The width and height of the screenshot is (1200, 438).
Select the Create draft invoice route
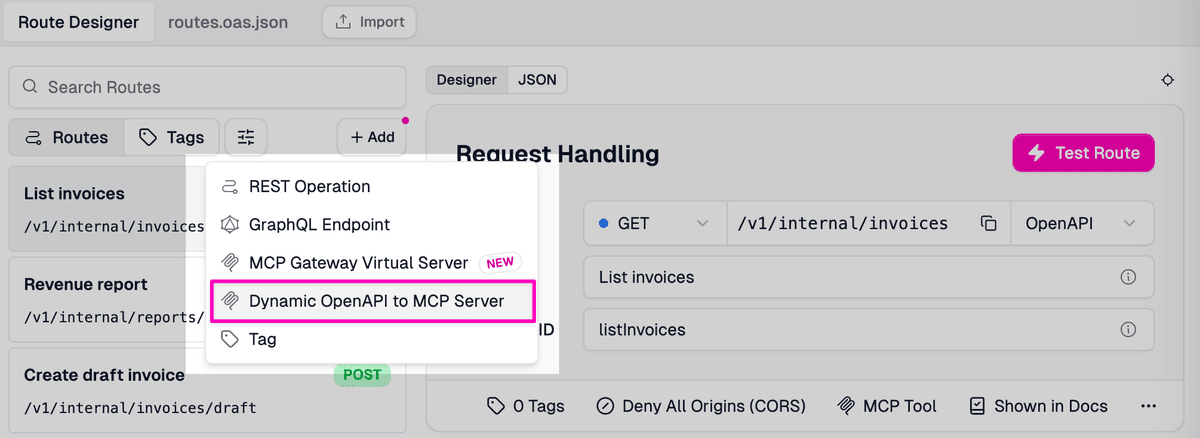coord(207,390)
